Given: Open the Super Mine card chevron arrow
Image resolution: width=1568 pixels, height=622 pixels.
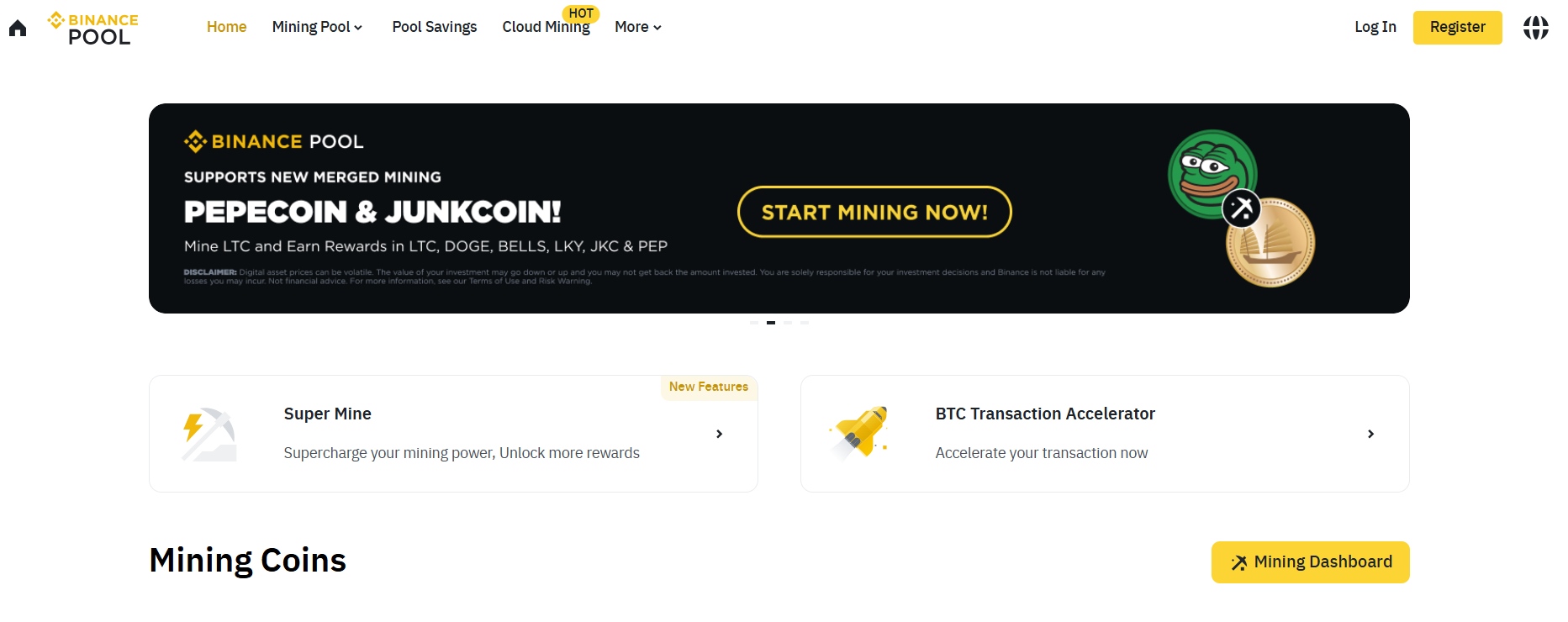Looking at the screenshot, I should [x=719, y=434].
